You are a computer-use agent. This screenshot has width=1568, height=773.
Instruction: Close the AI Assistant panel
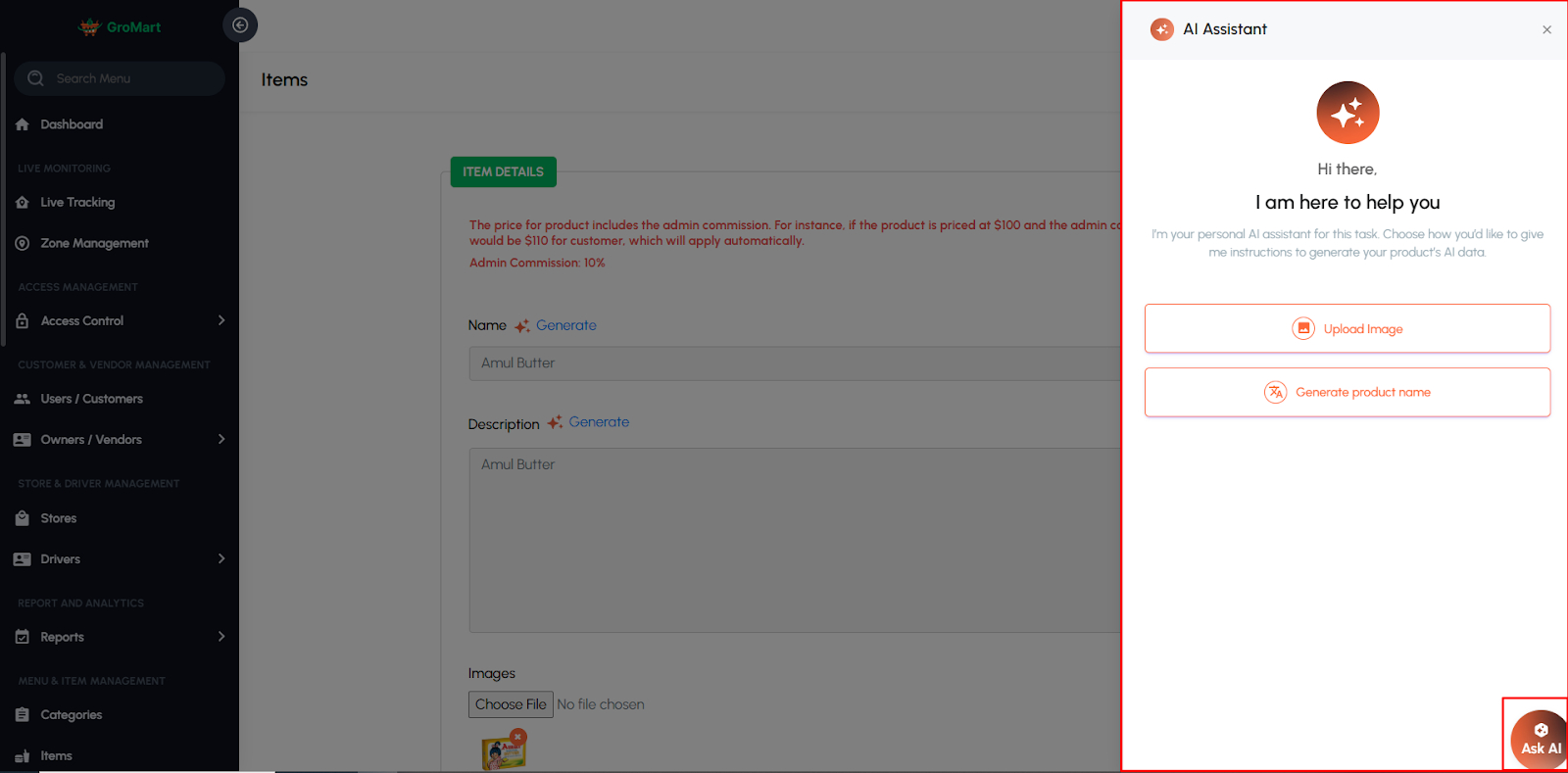click(x=1546, y=29)
